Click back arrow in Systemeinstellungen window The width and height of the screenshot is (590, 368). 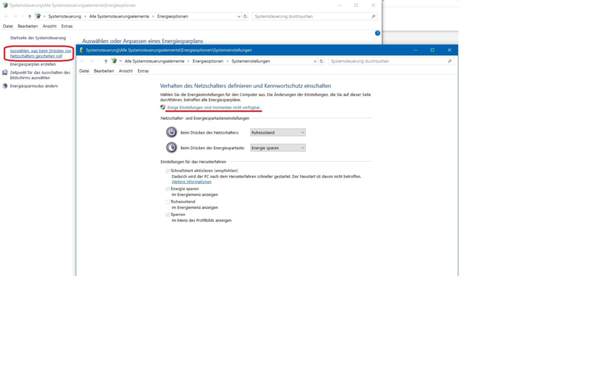coord(82,61)
